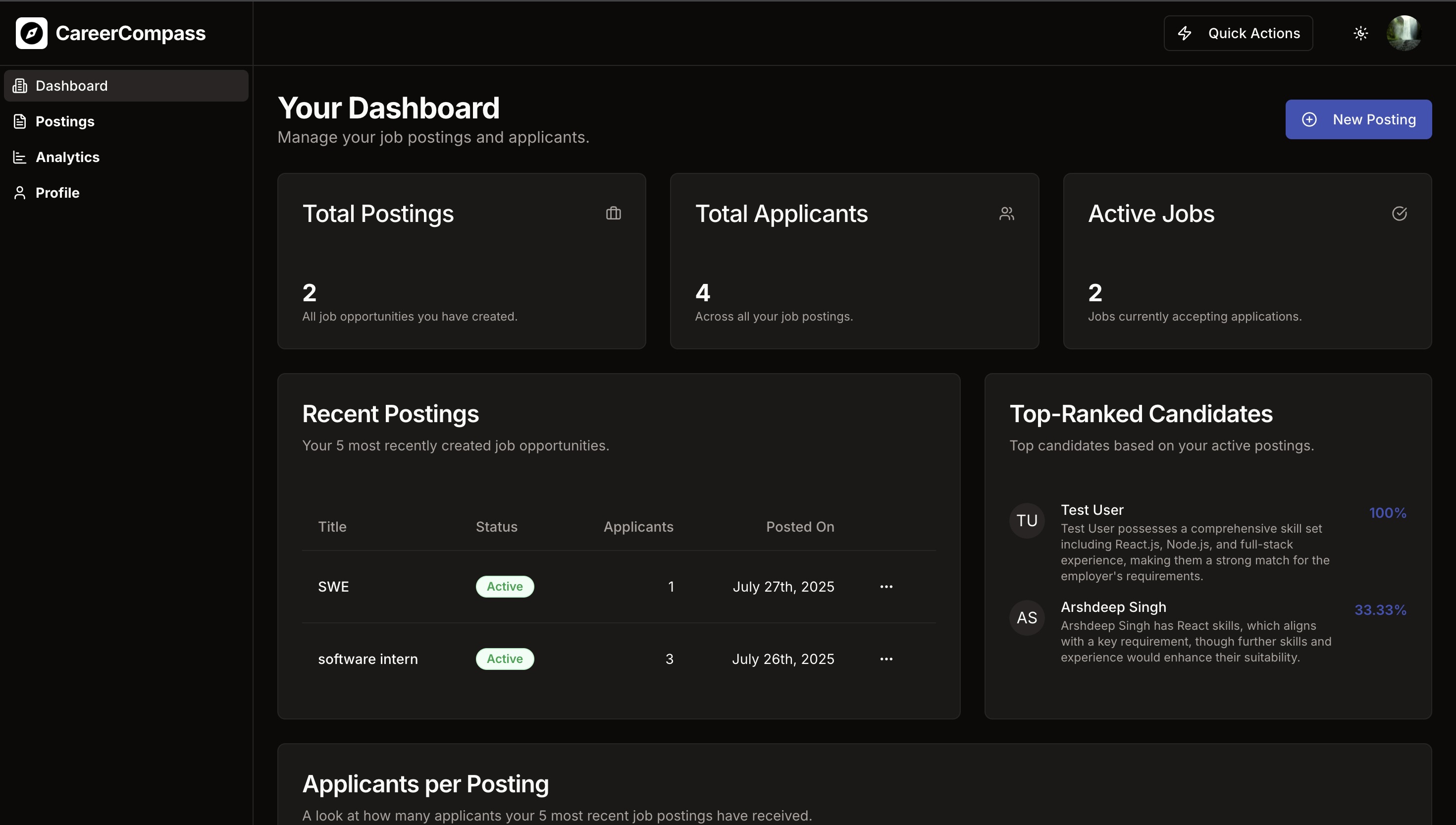1456x825 pixels.
Task: Click the CareerCompass compass logo icon
Action: click(32, 33)
